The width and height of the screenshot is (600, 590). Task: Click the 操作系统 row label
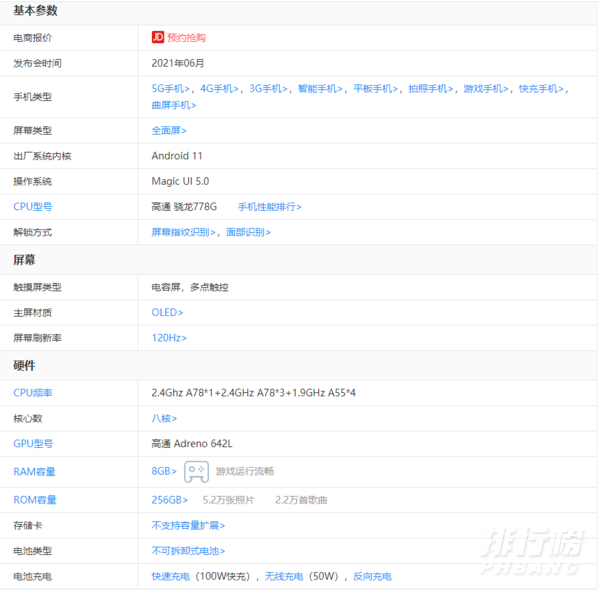pos(33,181)
